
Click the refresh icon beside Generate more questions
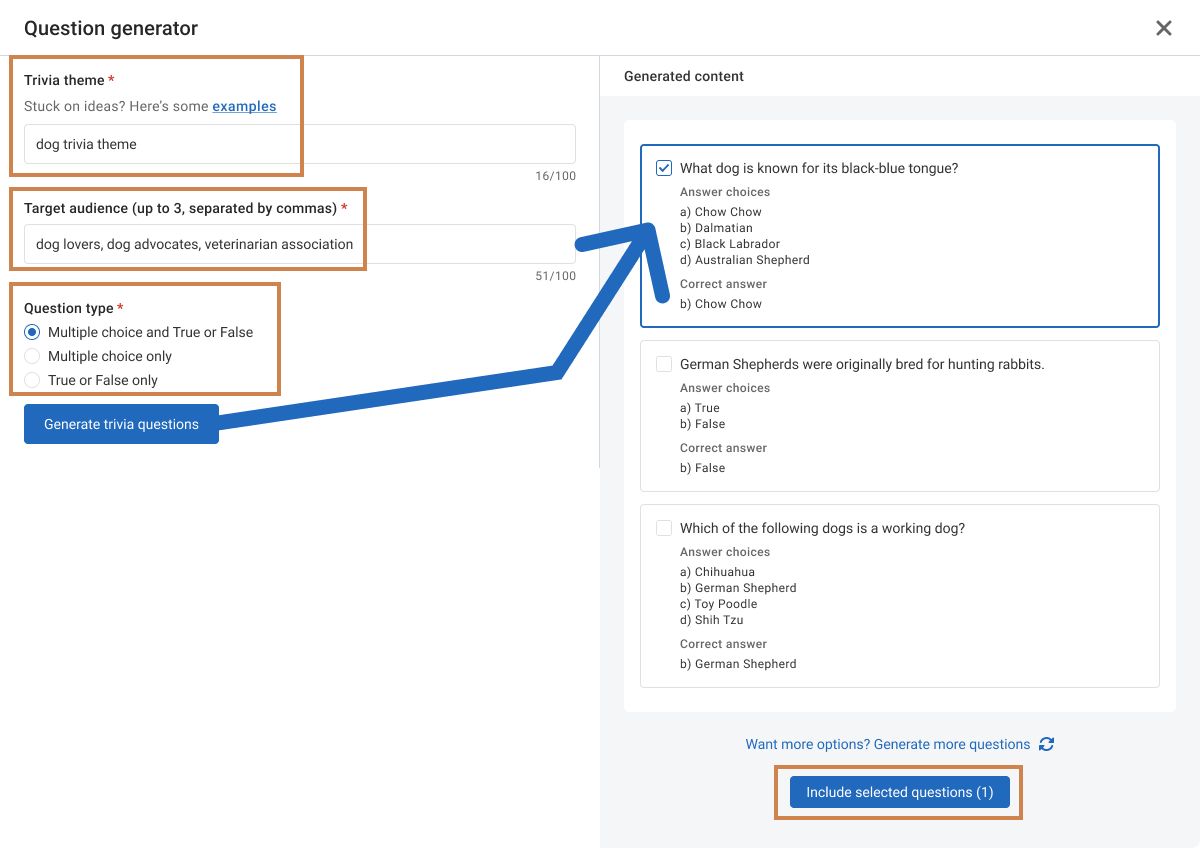point(1046,744)
